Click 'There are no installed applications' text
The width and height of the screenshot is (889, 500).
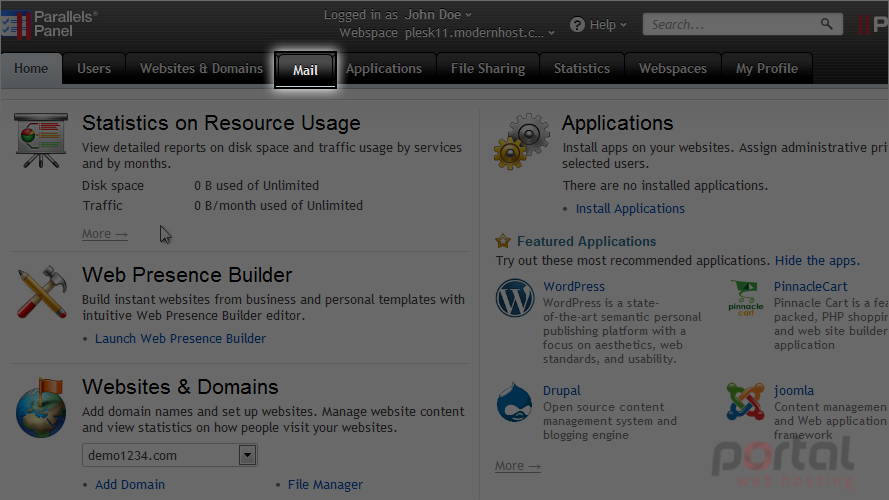pyautogui.click(x=665, y=185)
